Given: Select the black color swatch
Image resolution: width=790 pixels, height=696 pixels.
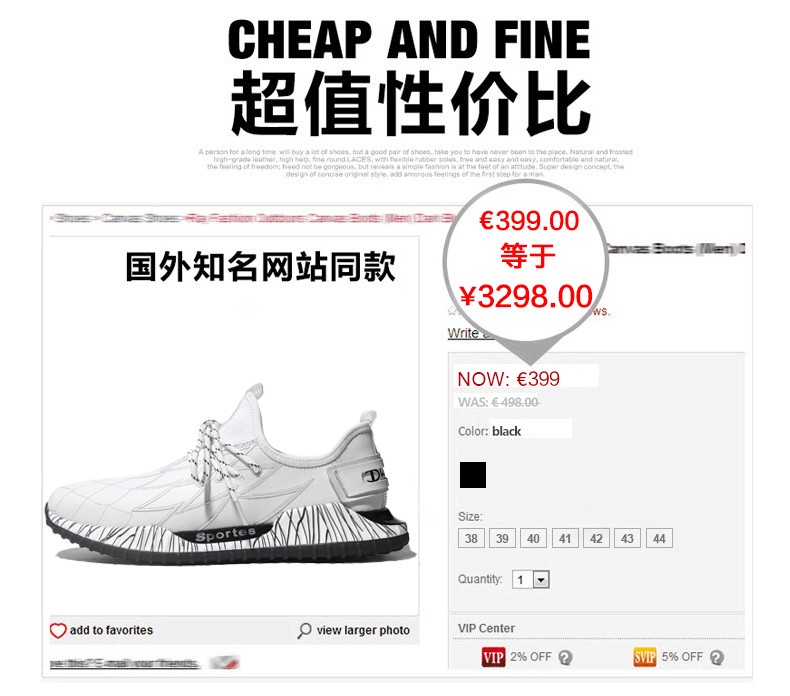Looking at the screenshot, I should click(473, 475).
